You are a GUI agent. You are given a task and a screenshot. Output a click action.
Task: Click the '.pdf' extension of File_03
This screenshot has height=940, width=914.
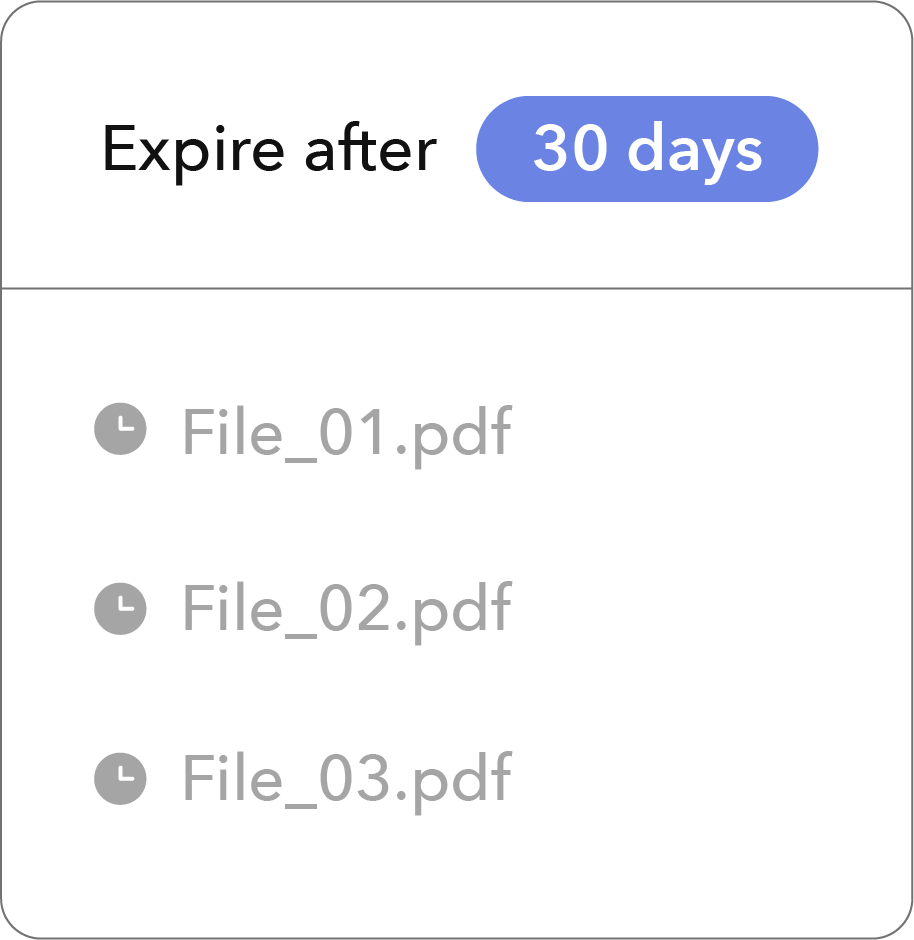[x=454, y=779]
